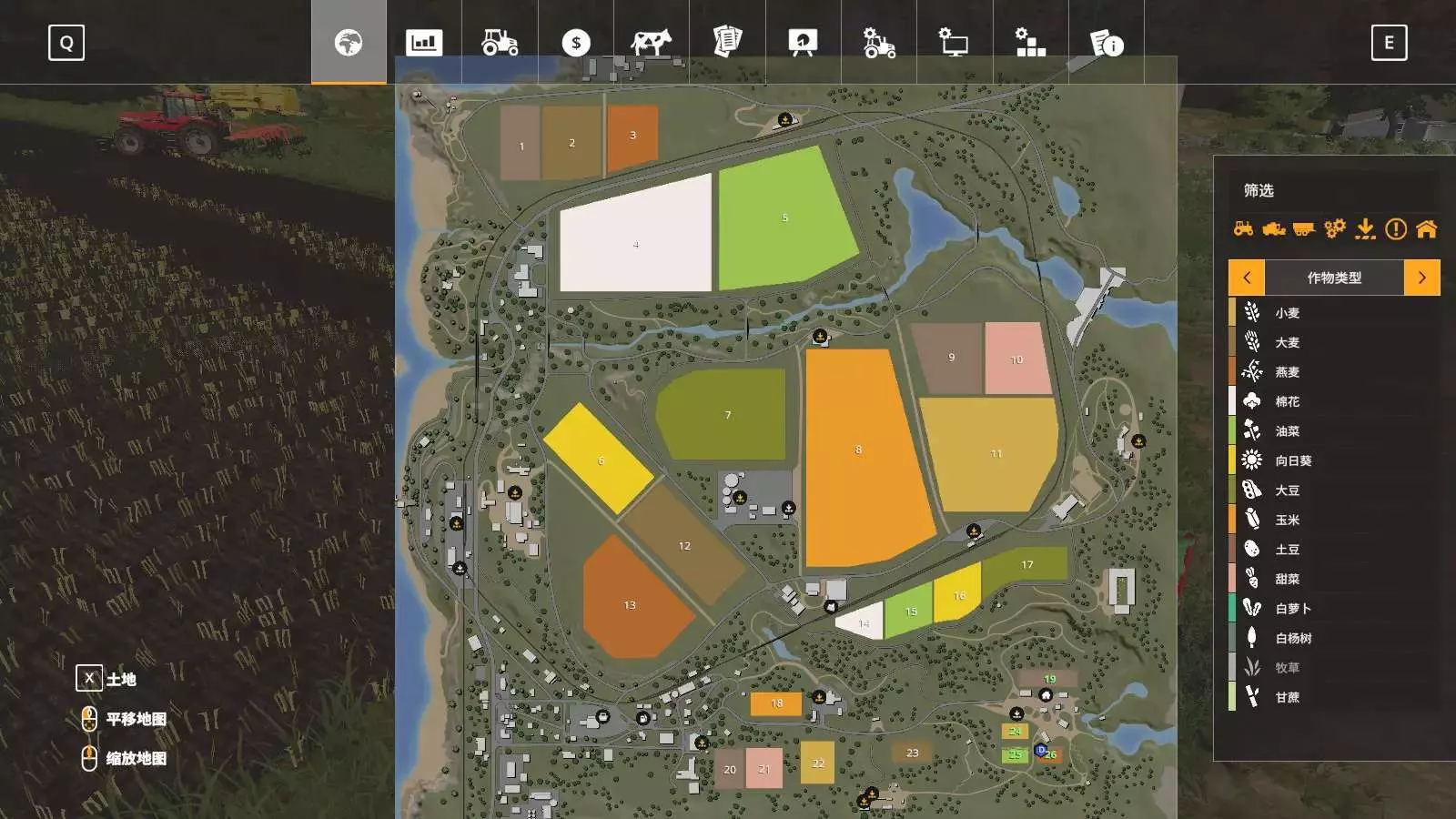Open the document info help icon

(x=1107, y=42)
